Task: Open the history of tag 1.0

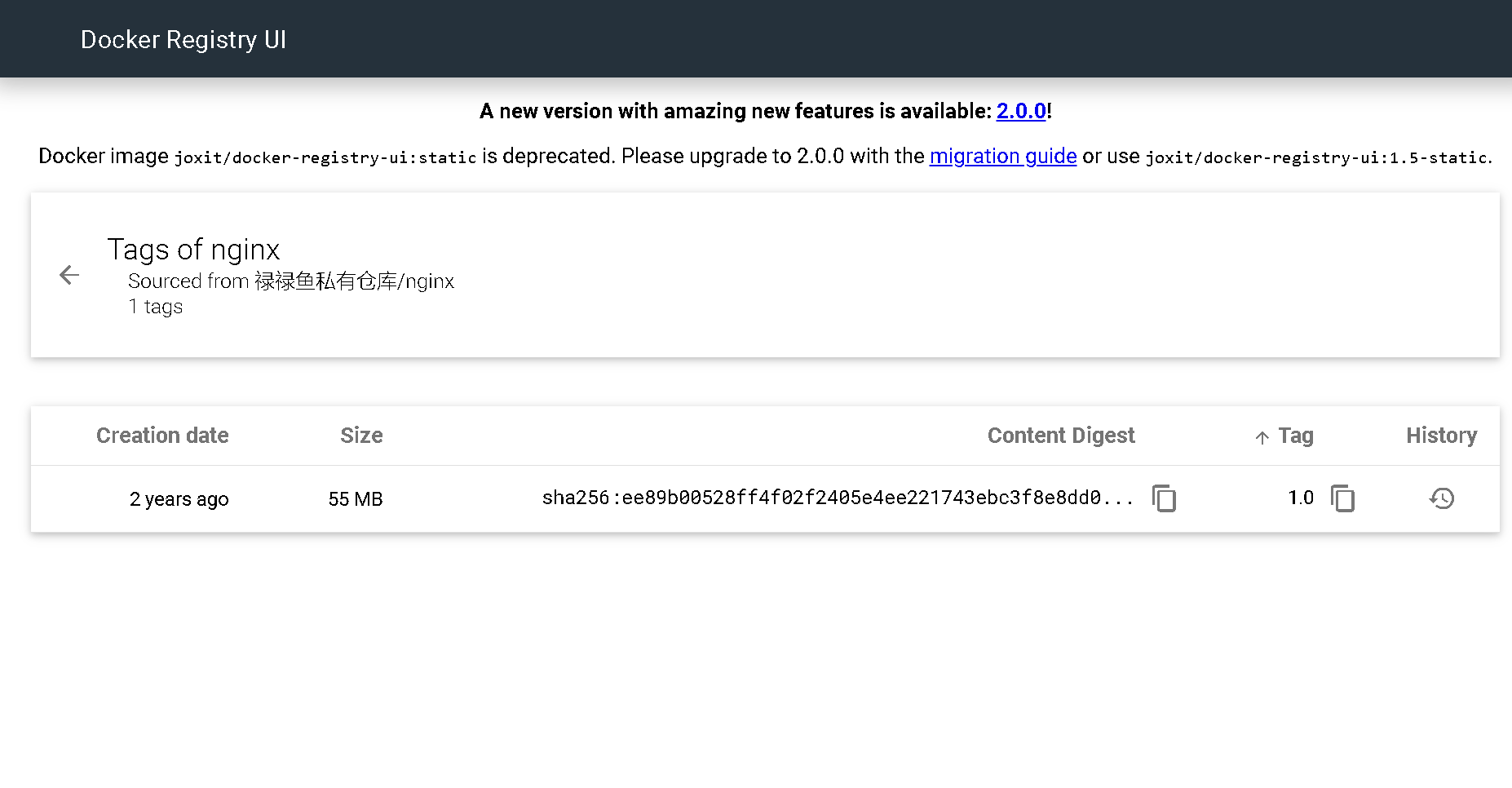Action: click(1442, 498)
